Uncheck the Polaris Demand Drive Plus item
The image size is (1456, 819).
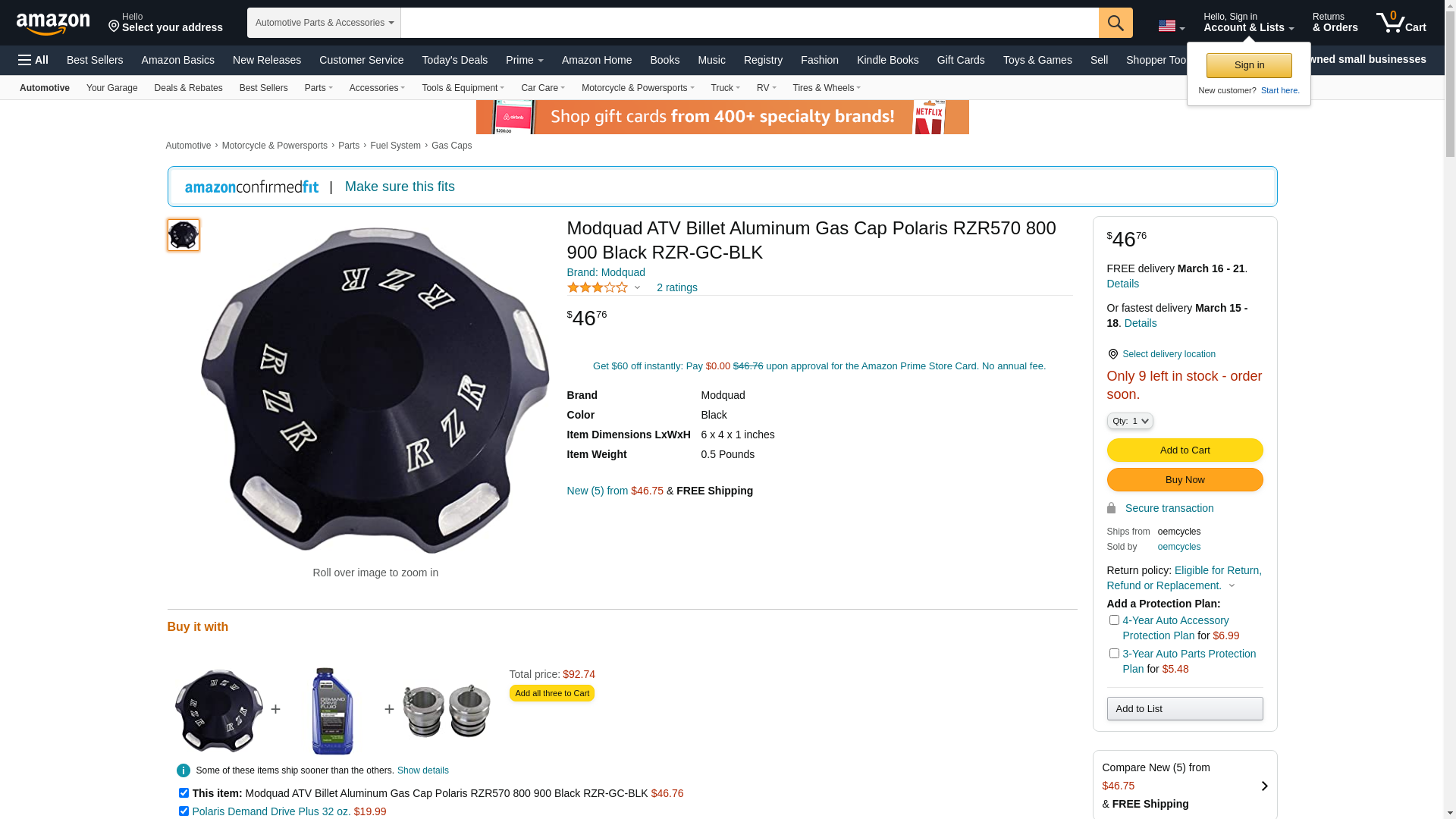click(x=184, y=811)
